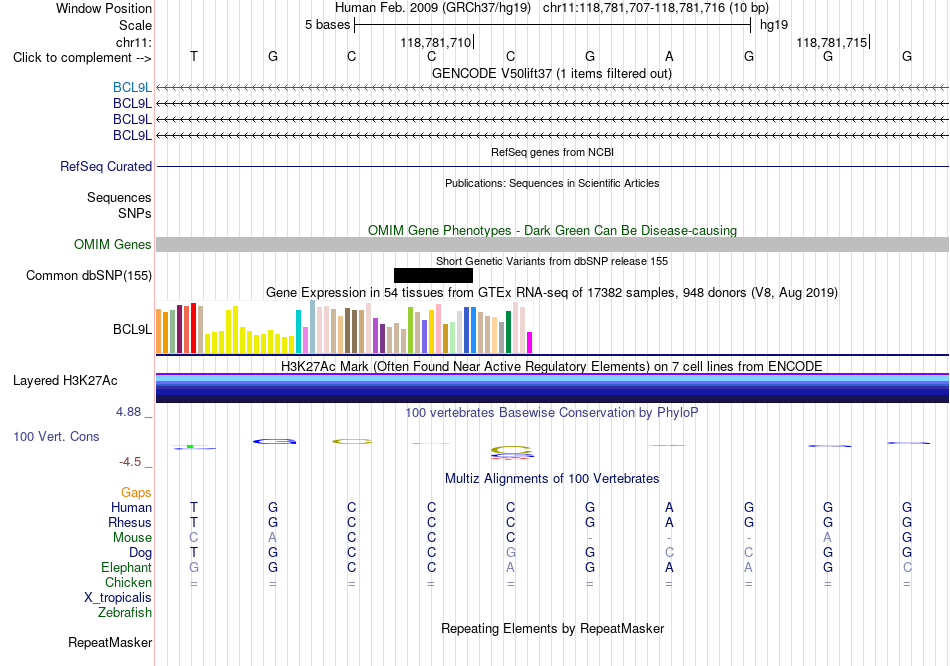This screenshot has height=666, width=950.
Task: Open "100 vertebrates Basewise Conservation by PhyloP" title
Action: 552,413
